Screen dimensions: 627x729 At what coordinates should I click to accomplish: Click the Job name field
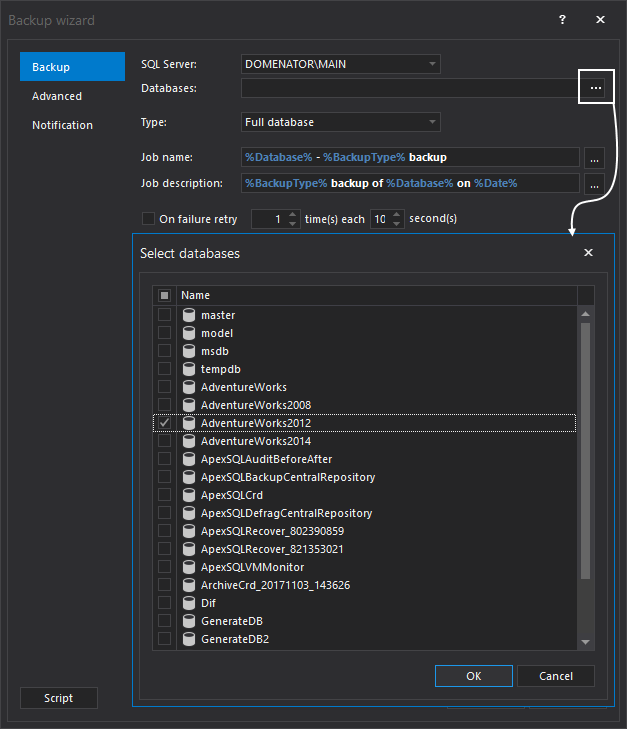click(410, 157)
